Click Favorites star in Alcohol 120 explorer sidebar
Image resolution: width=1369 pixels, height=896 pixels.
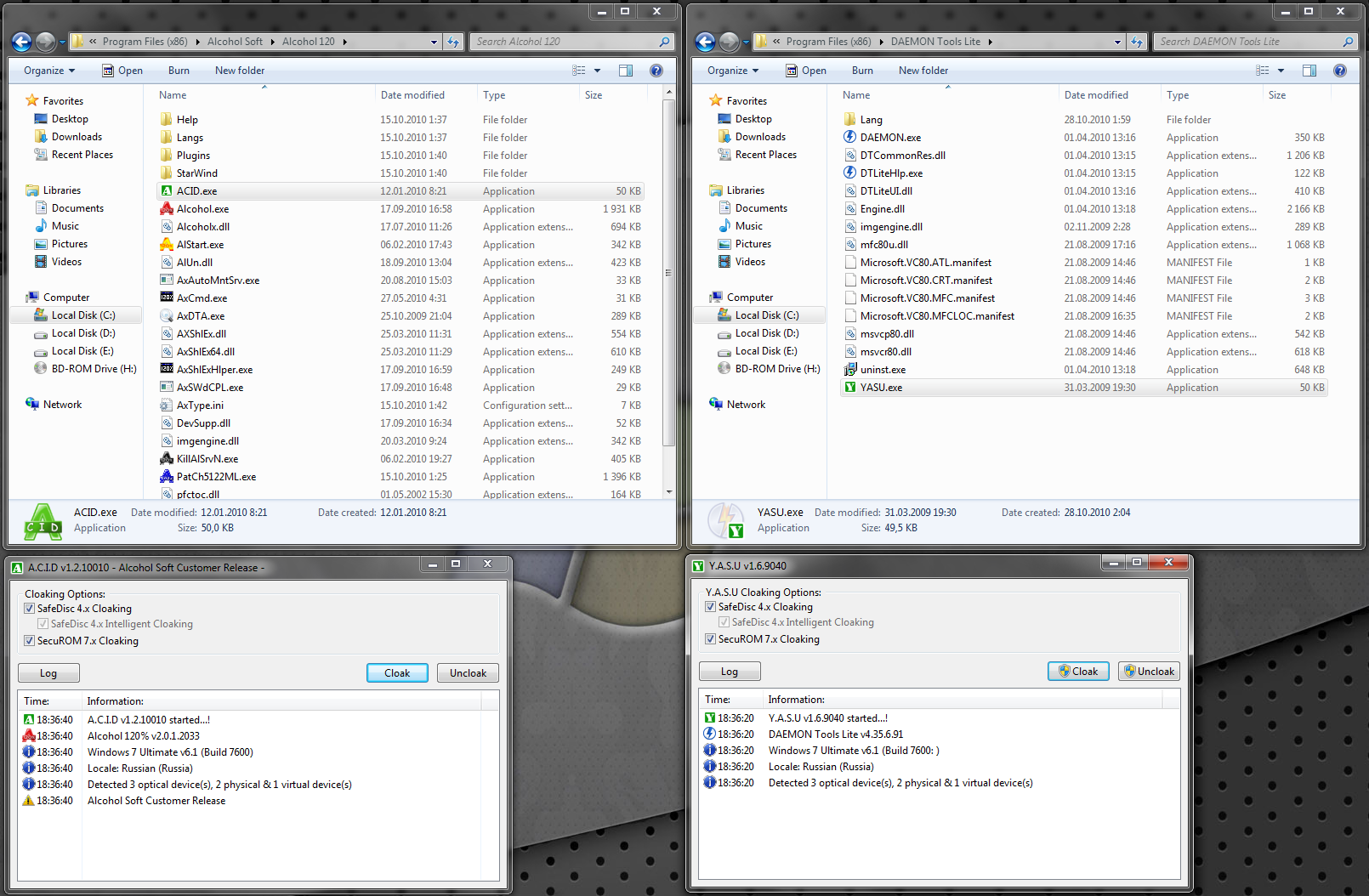(32, 101)
